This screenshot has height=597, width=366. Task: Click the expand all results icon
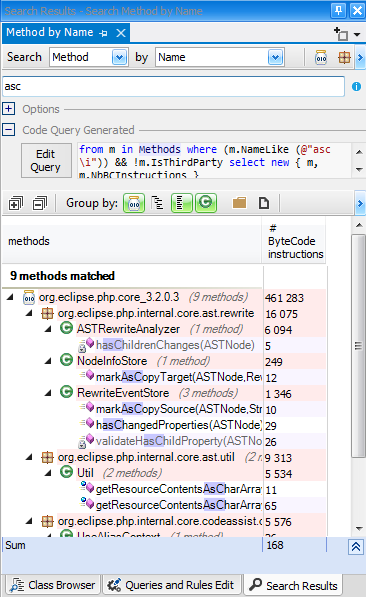pos(16,204)
